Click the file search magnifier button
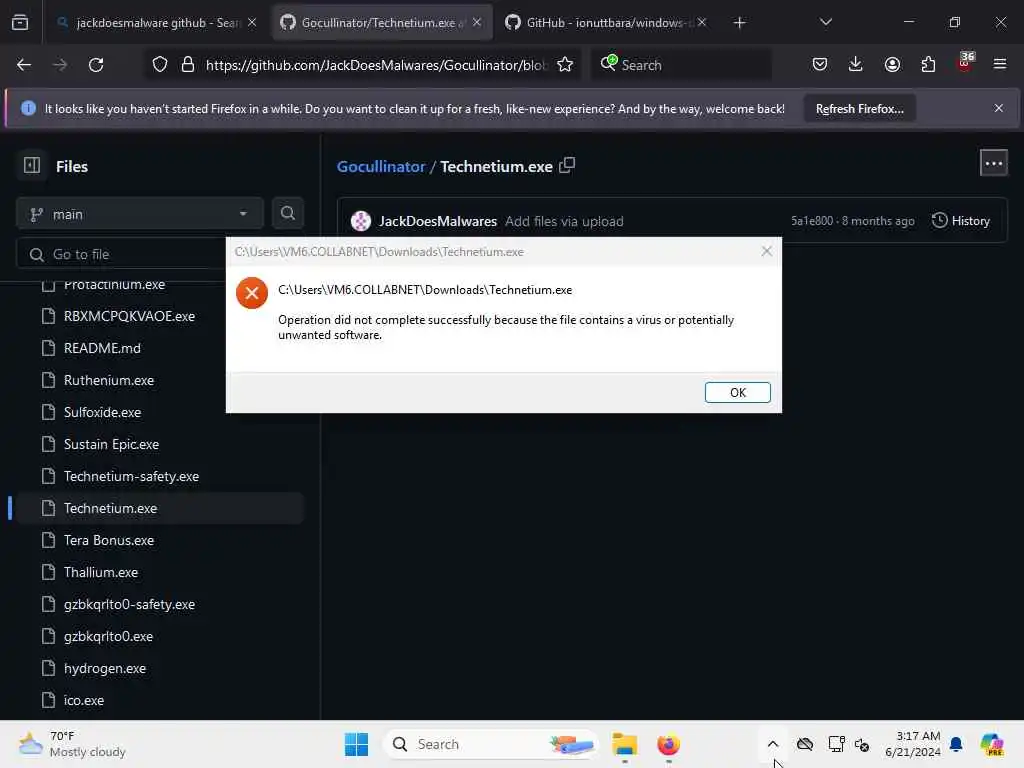 click(287, 214)
